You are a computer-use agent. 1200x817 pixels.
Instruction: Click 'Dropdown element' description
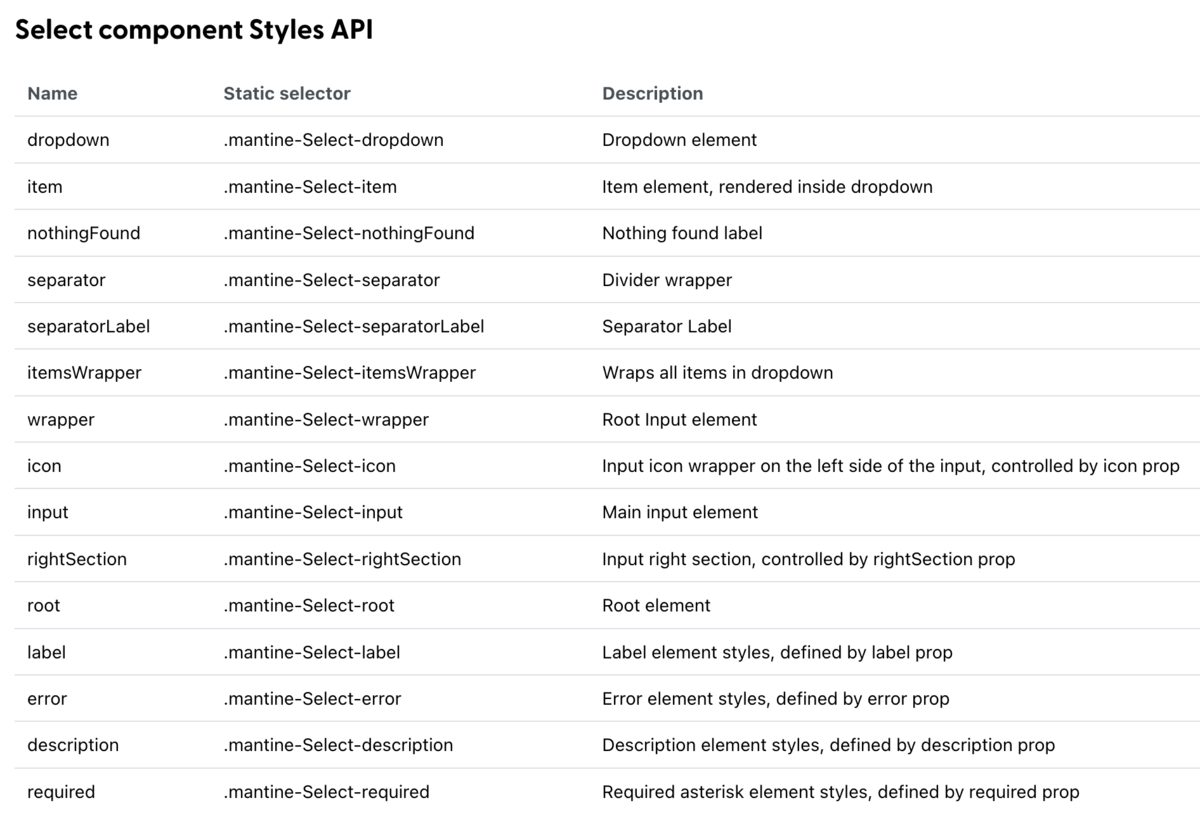click(x=679, y=140)
